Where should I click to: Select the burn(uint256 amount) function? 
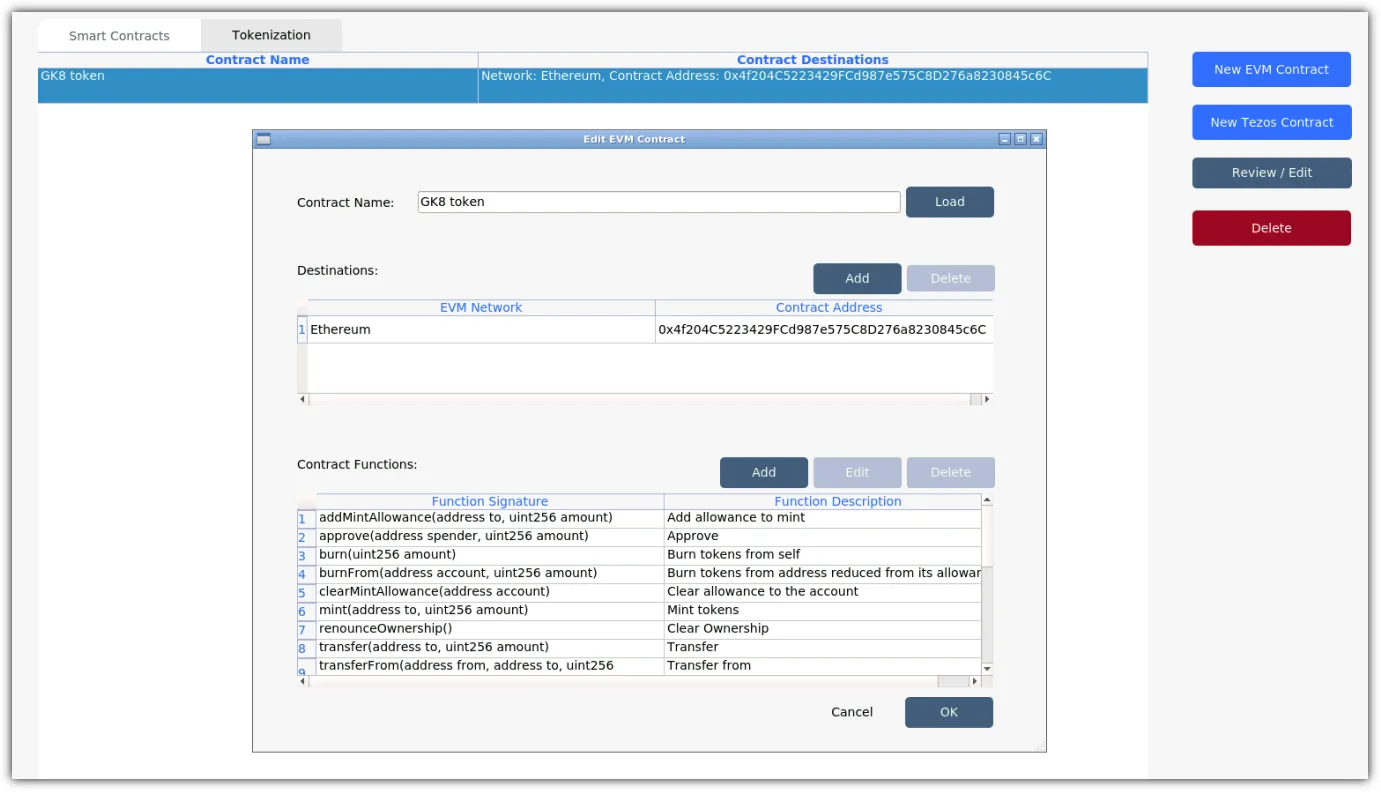[490, 555]
